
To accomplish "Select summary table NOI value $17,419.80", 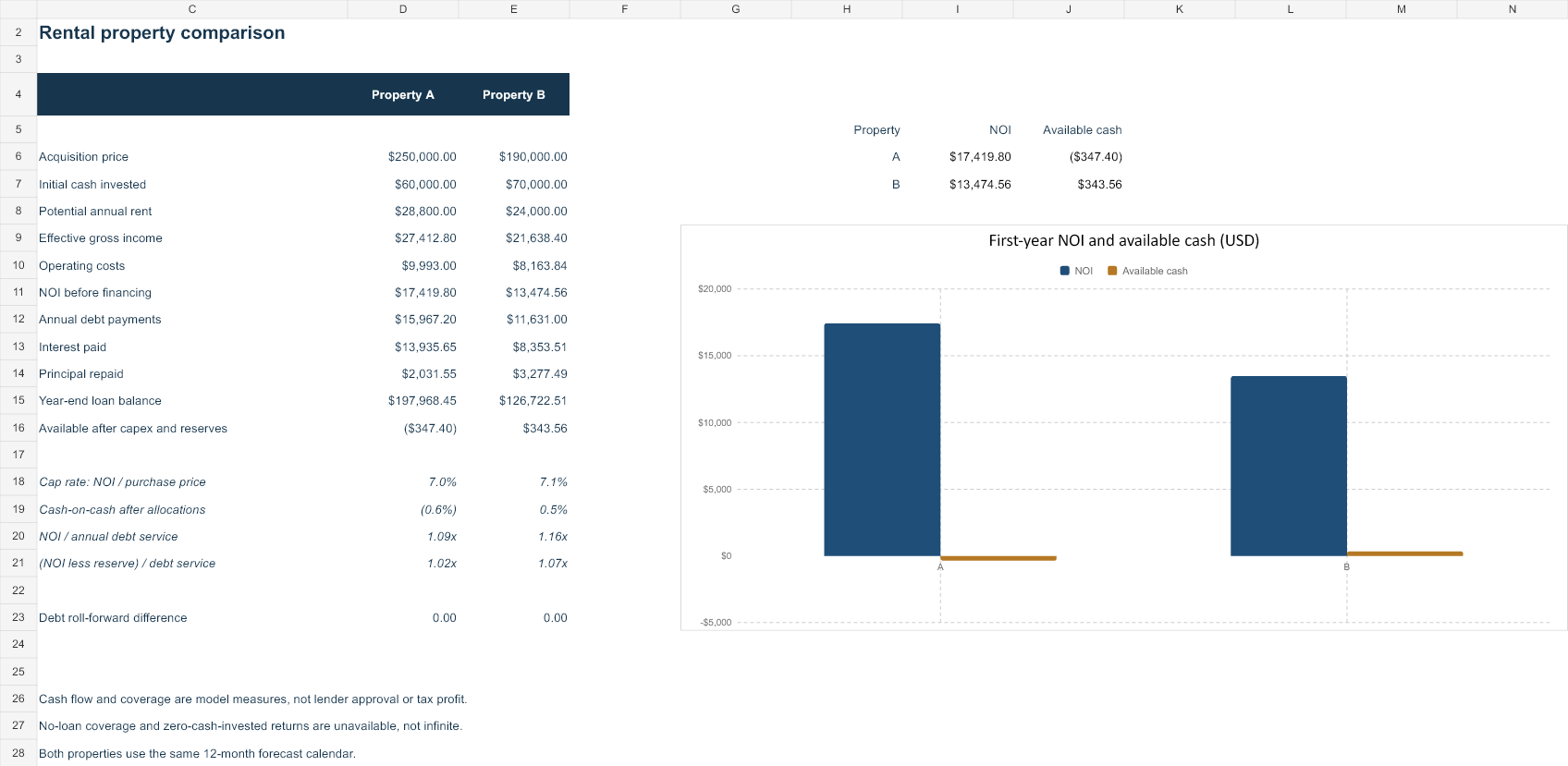I will coord(980,157).
